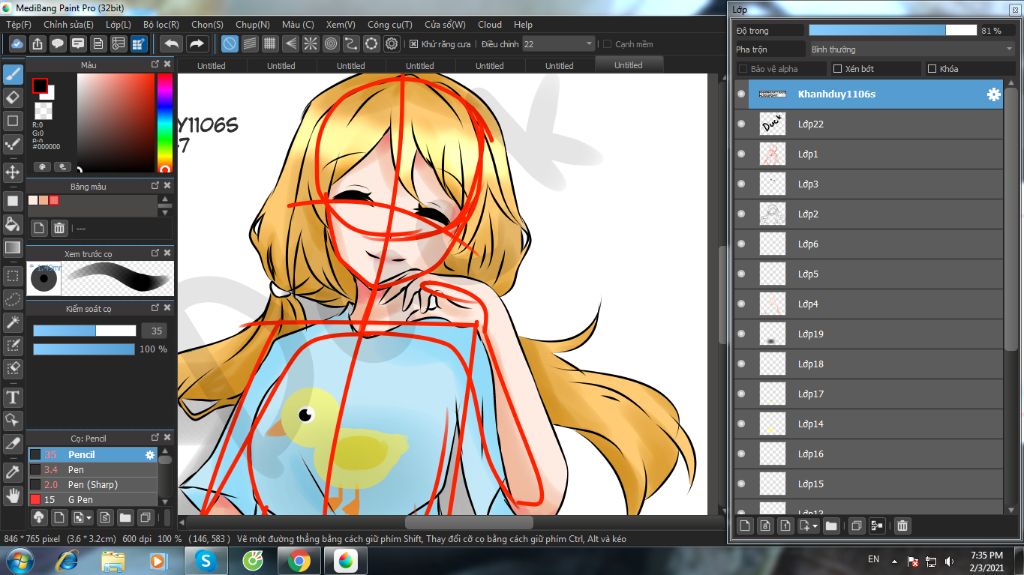Turn snap off with the crossed-circle icon
This screenshot has width=1024, height=575.
click(229, 44)
